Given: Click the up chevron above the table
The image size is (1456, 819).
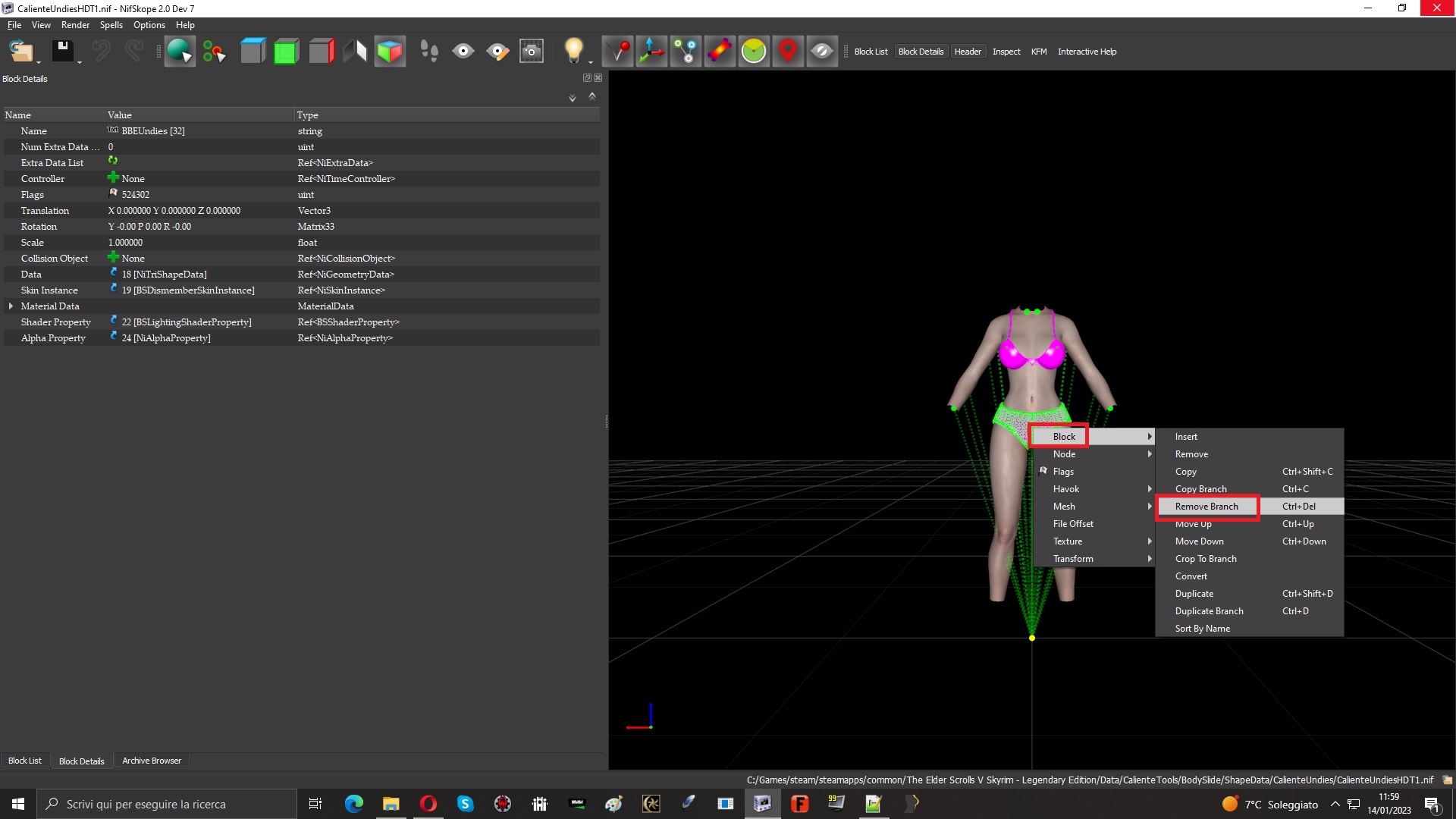Looking at the screenshot, I should point(592,96).
